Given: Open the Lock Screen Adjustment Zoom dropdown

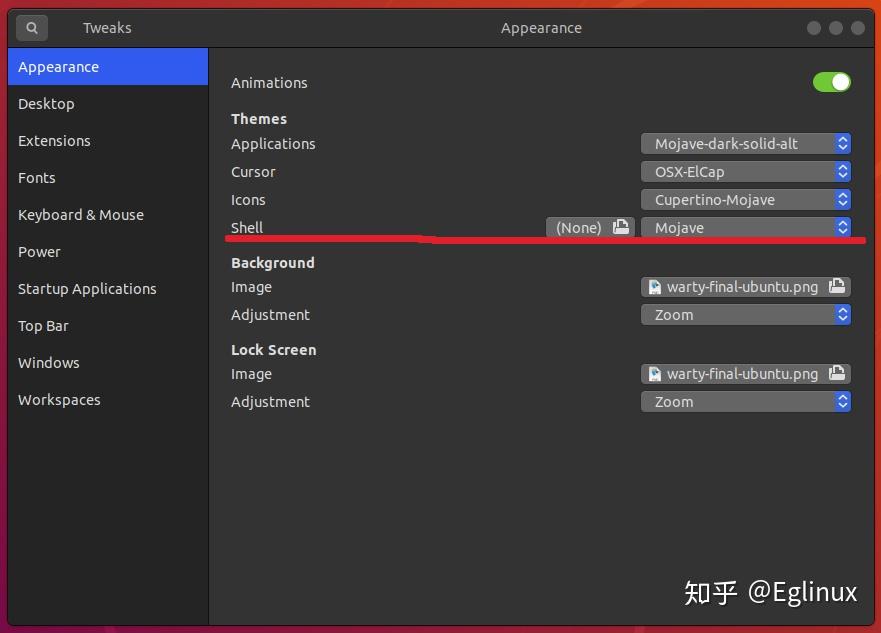Looking at the screenshot, I should coord(745,401).
